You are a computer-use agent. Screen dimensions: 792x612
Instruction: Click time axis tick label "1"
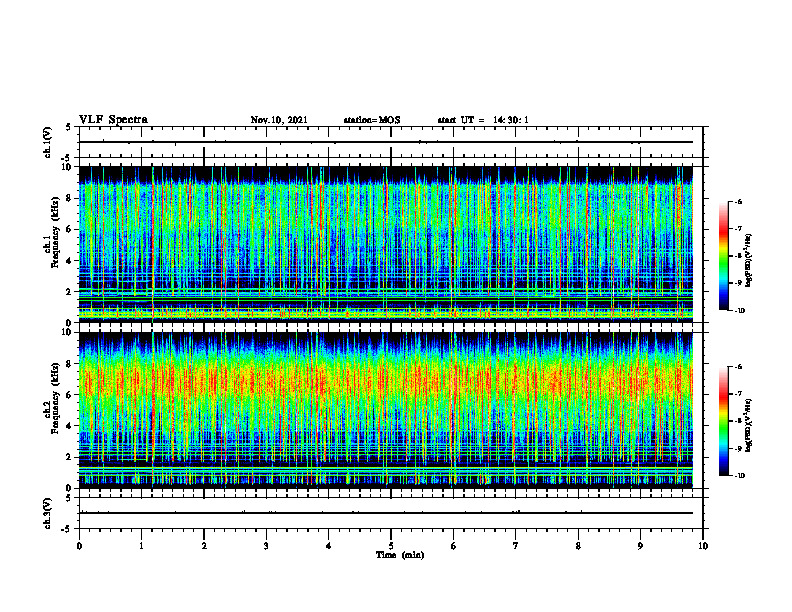[141, 546]
